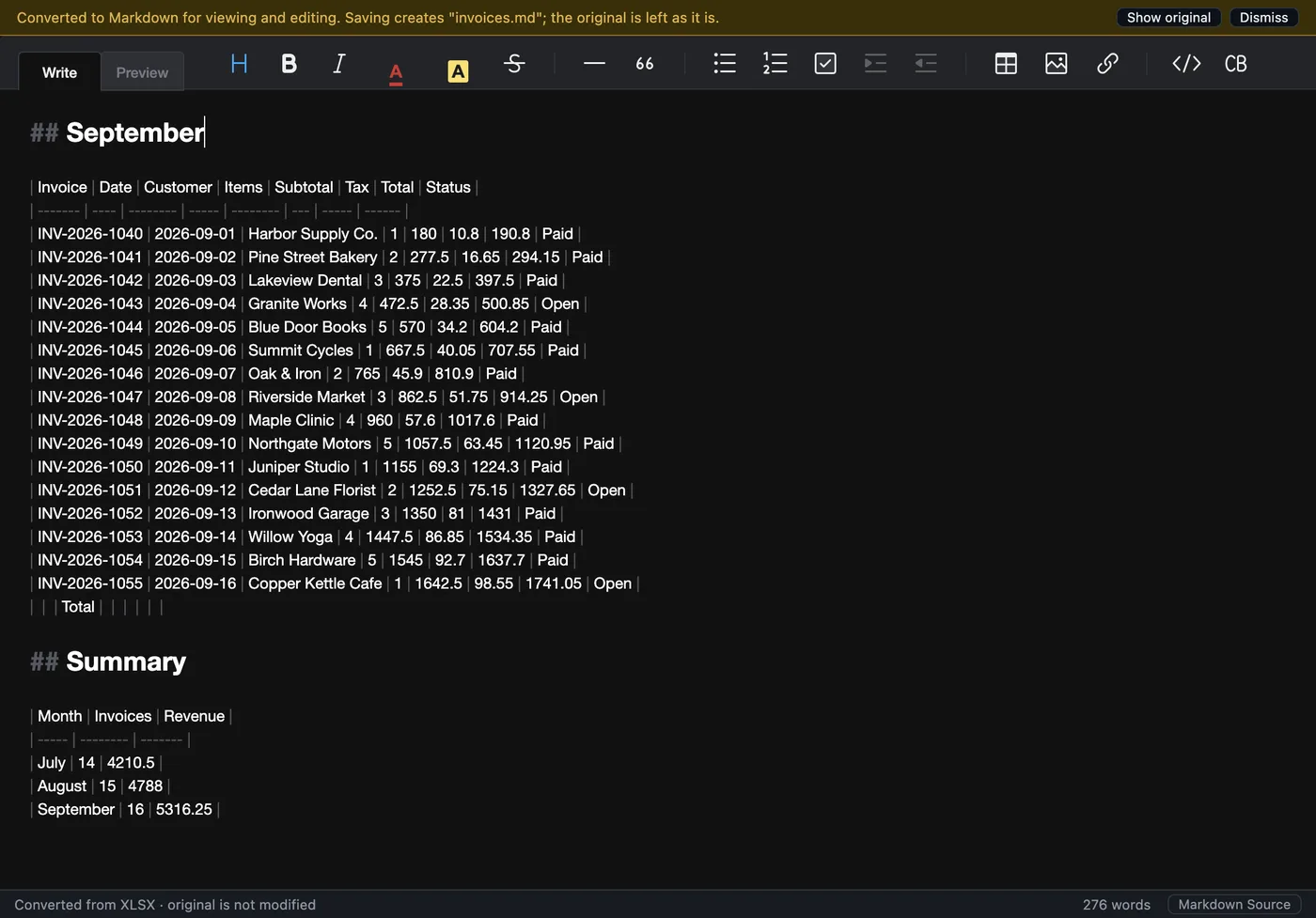Click the Ironwood Garage customer
The width and height of the screenshot is (1316, 918).
[x=308, y=514]
